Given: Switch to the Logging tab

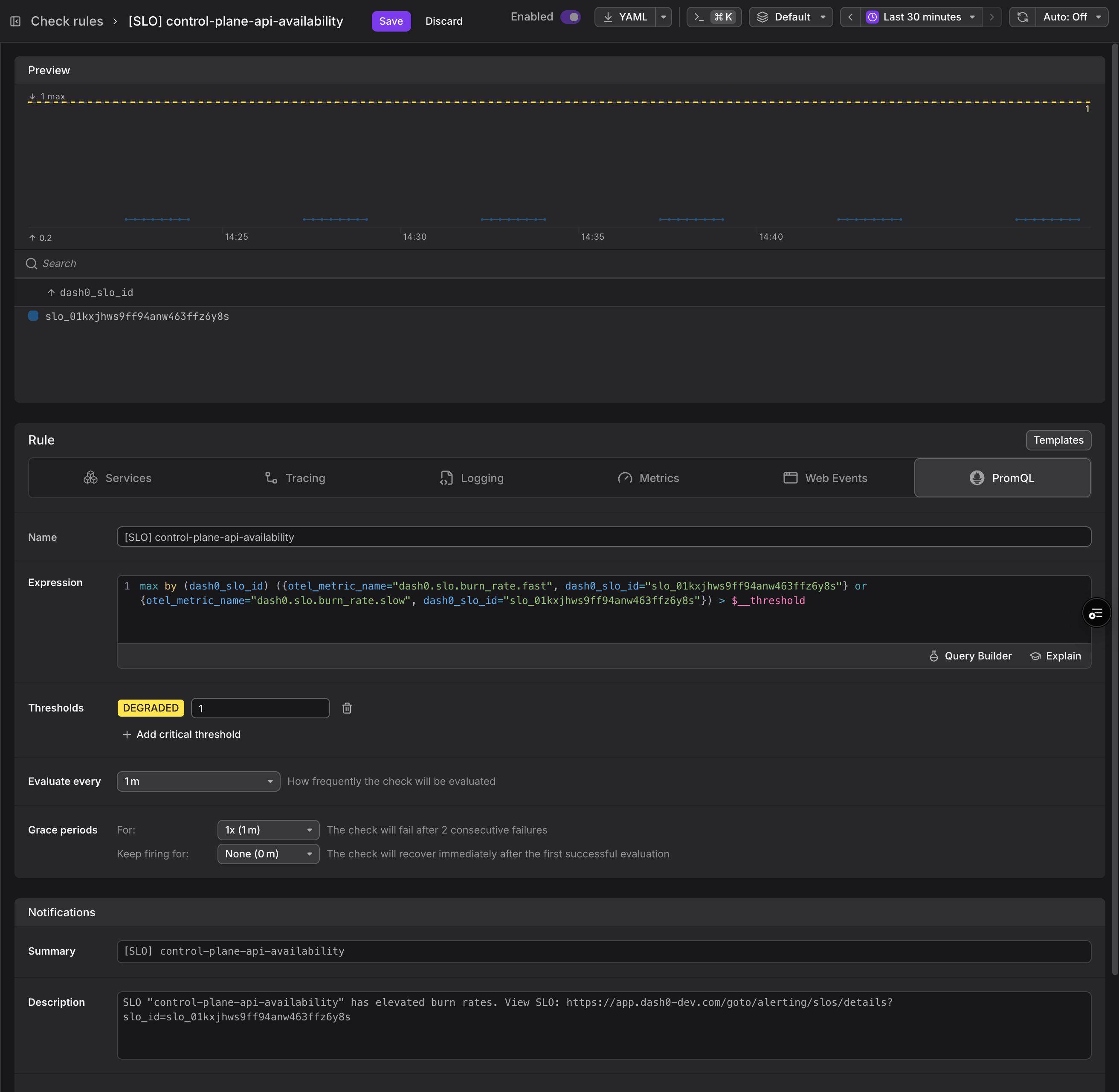Looking at the screenshot, I should click(x=472, y=478).
